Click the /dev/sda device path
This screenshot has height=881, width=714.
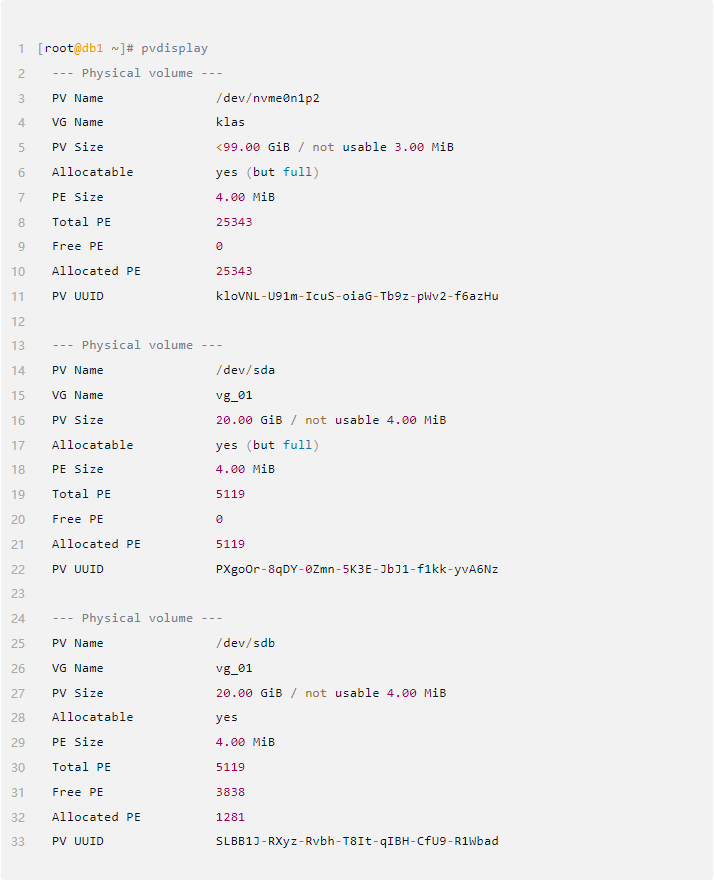(245, 370)
